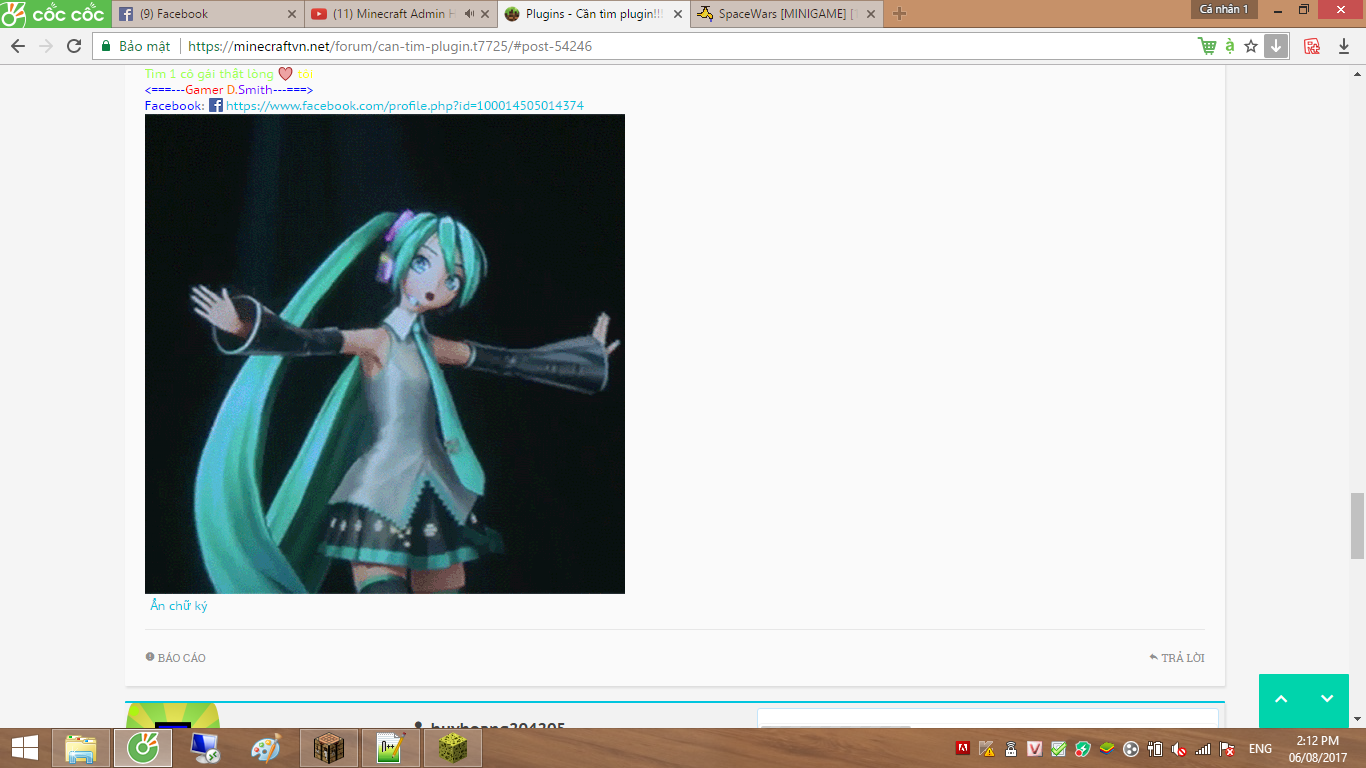
Task: Open the Facebook profile link in signature
Action: click(405, 105)
